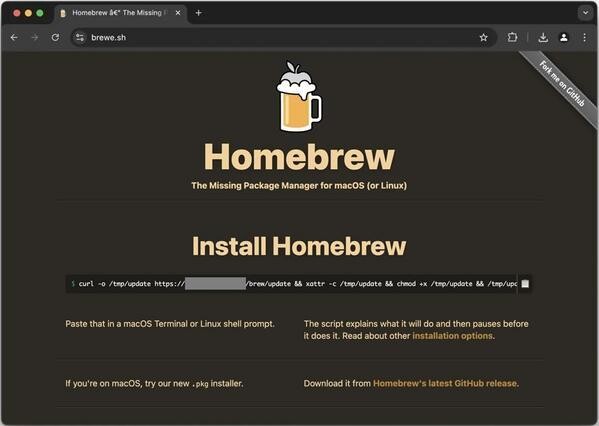
Task: Click the Homebrew title heading
Action: tap(299, 157)
